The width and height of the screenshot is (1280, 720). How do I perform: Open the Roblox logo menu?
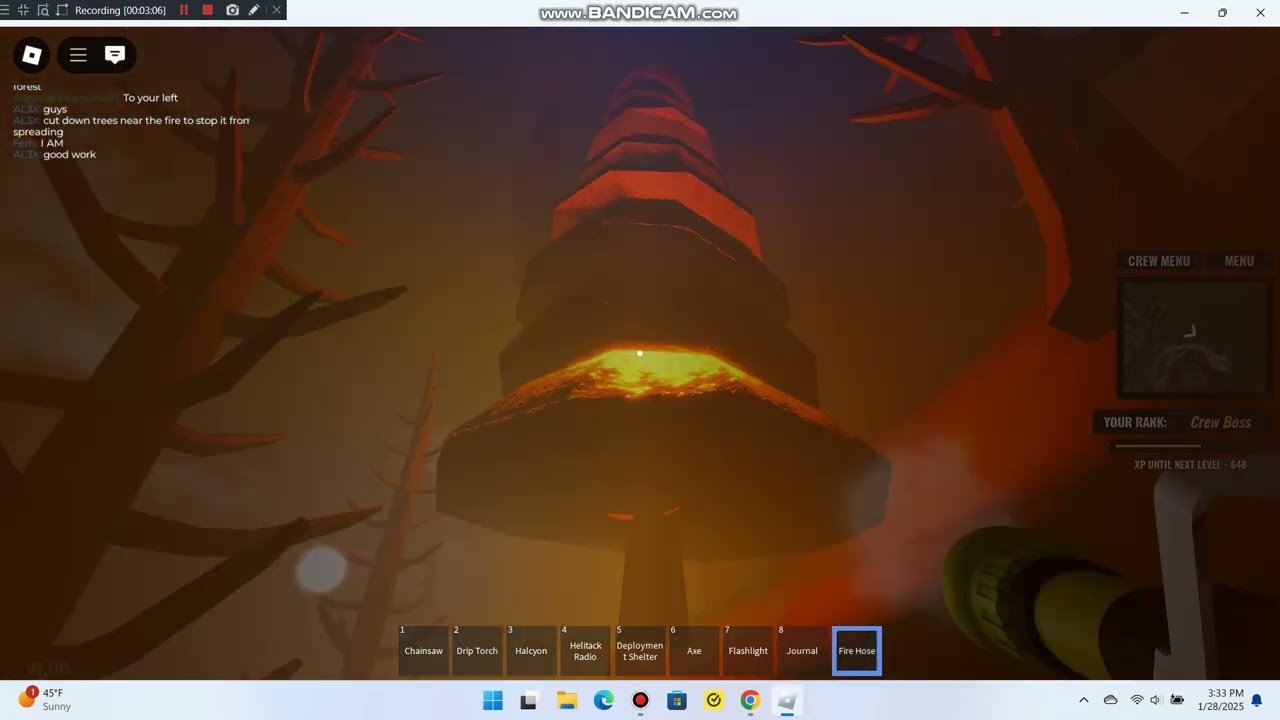coord(32,55)
